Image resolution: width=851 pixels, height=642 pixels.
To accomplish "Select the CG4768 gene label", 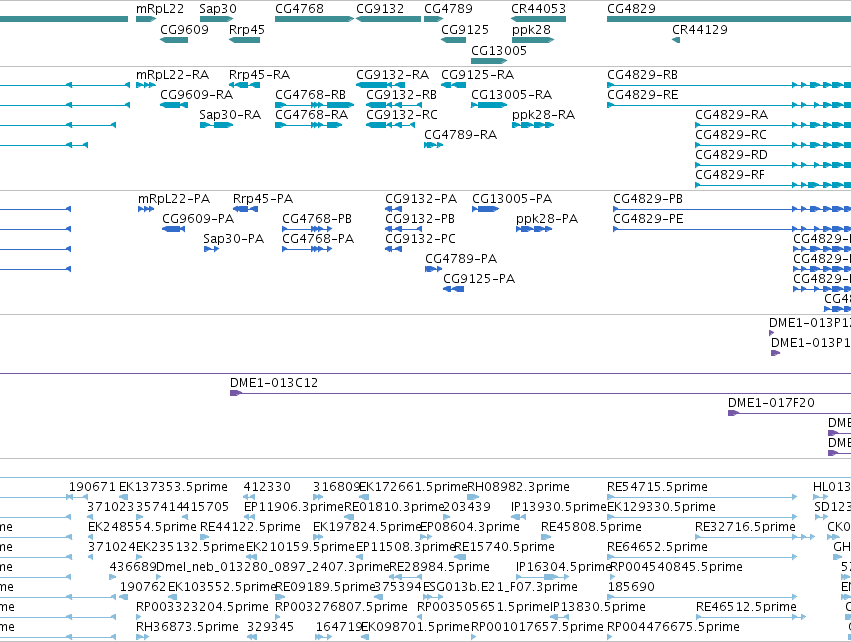I will (x=299, y=9).
